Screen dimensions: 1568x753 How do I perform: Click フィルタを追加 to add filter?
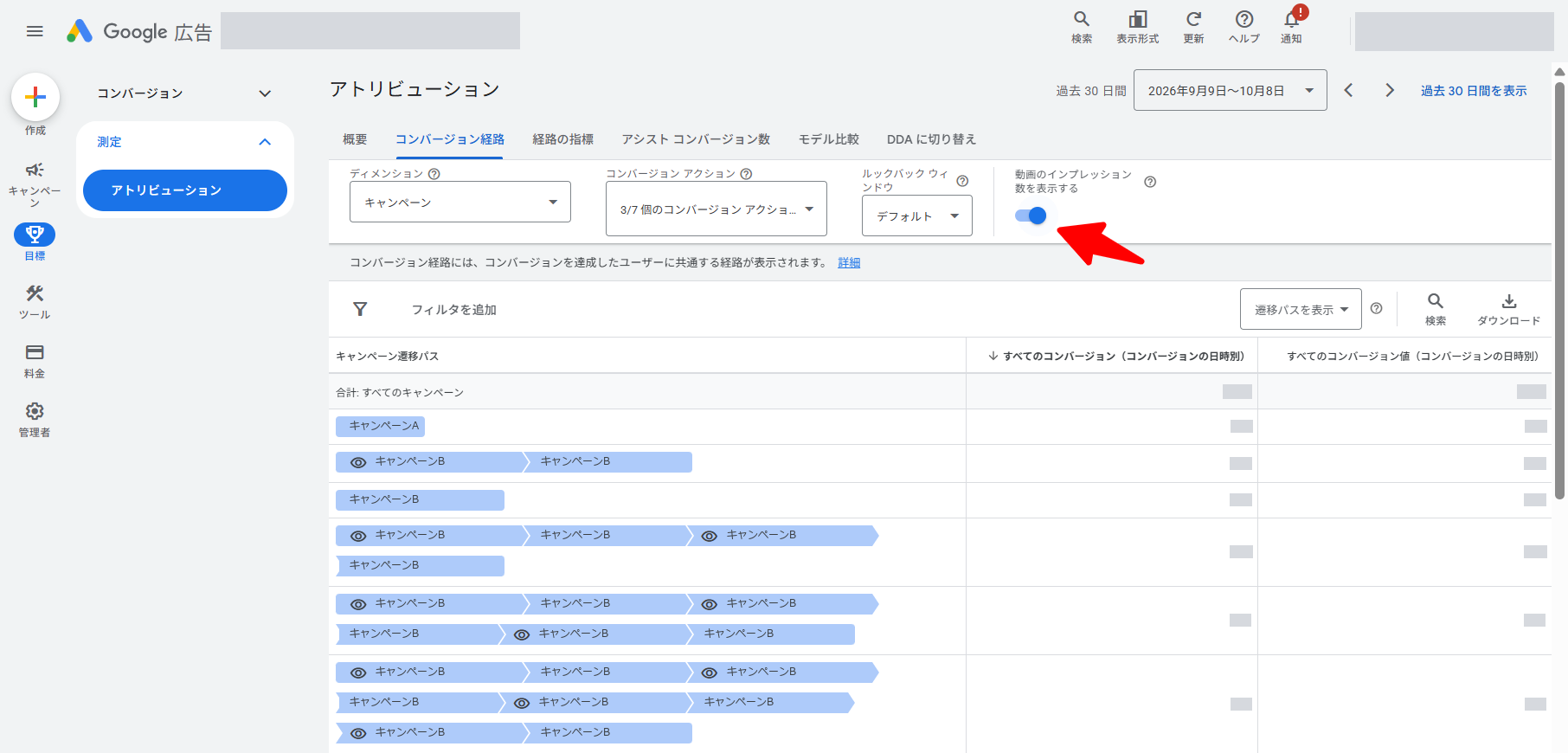tap(453, 310)
